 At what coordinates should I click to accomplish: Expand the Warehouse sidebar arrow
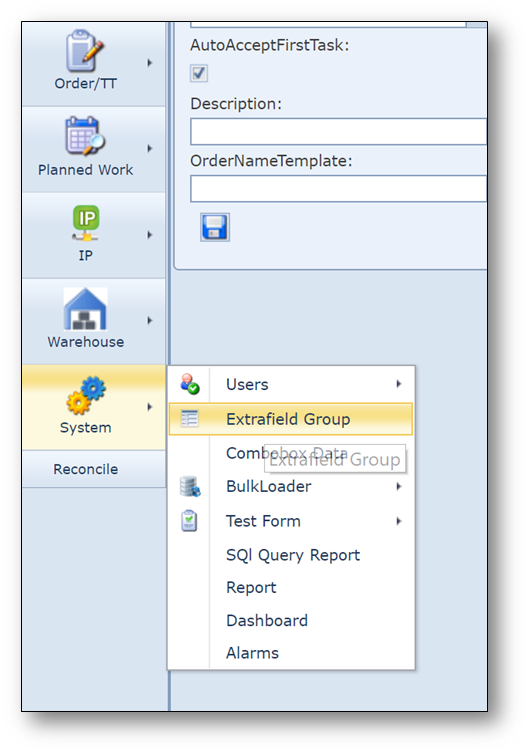click(150, 320)
